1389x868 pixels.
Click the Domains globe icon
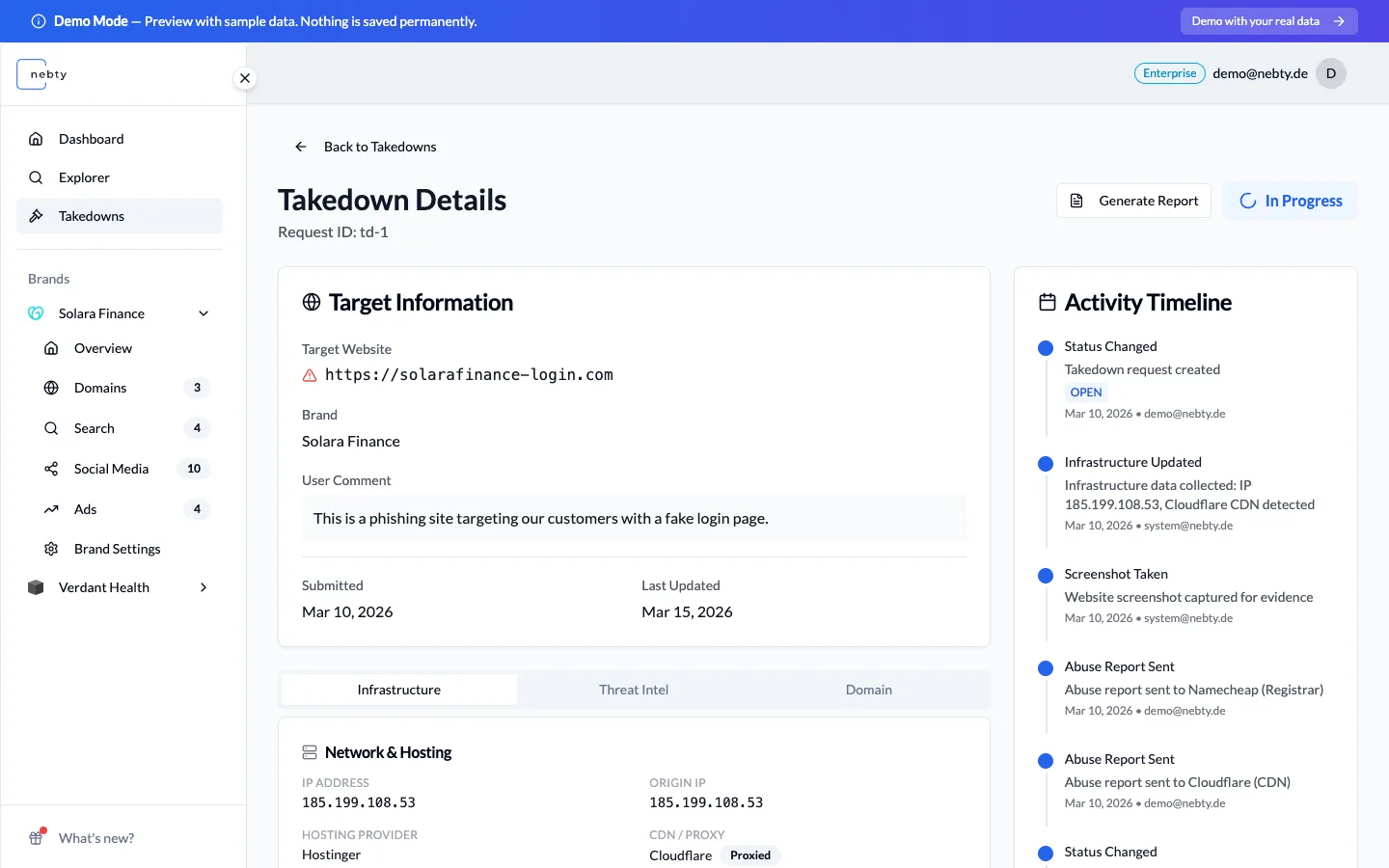tap(51, 388)
